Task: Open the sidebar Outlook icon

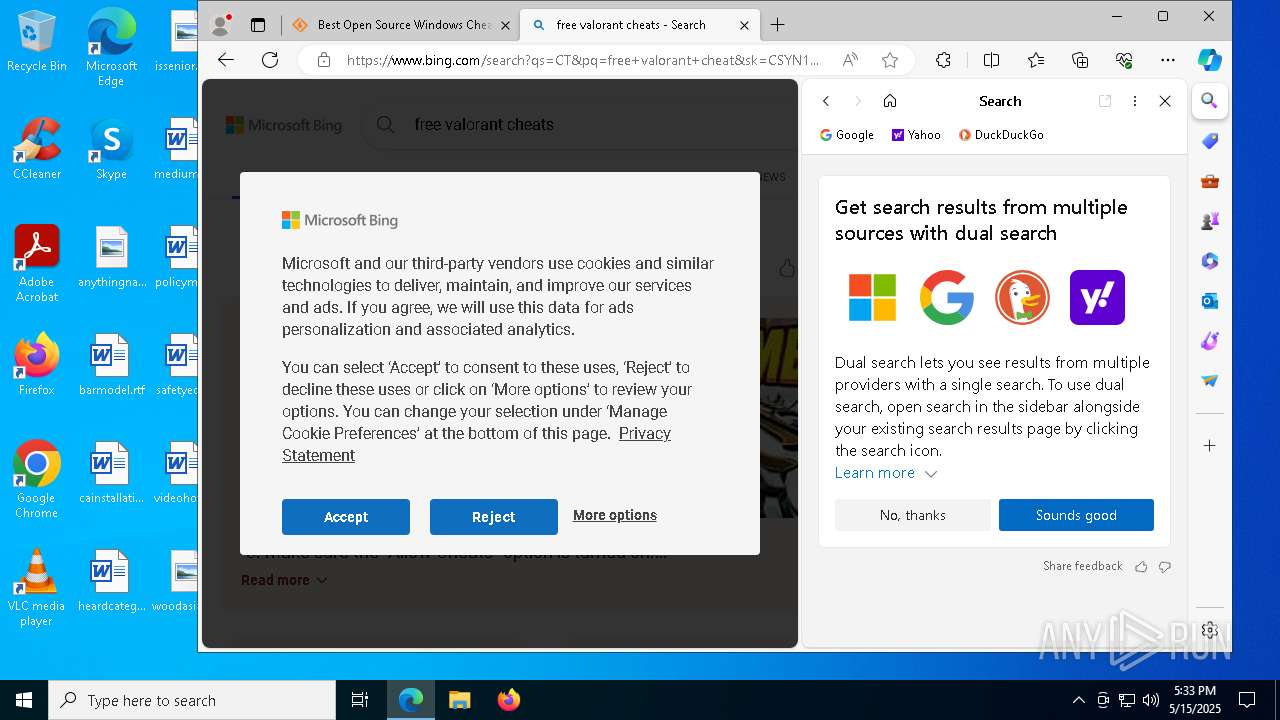Action: [x=1210, y=301]
